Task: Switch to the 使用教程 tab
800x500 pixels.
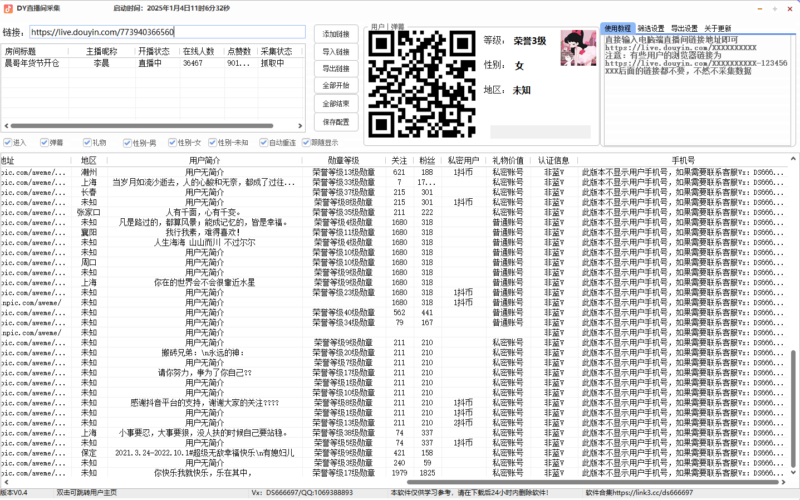Action: tap(617, 29)
